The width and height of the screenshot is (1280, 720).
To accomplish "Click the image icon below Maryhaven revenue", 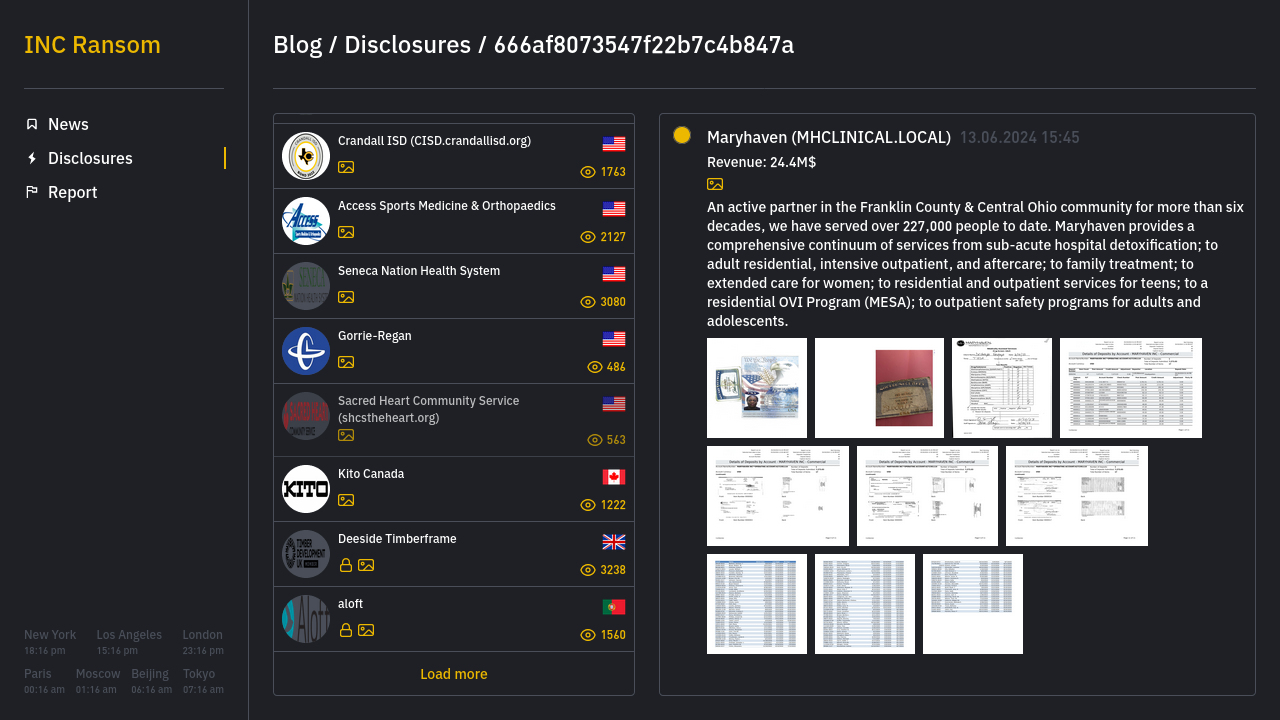I will [x=715, y=184].
